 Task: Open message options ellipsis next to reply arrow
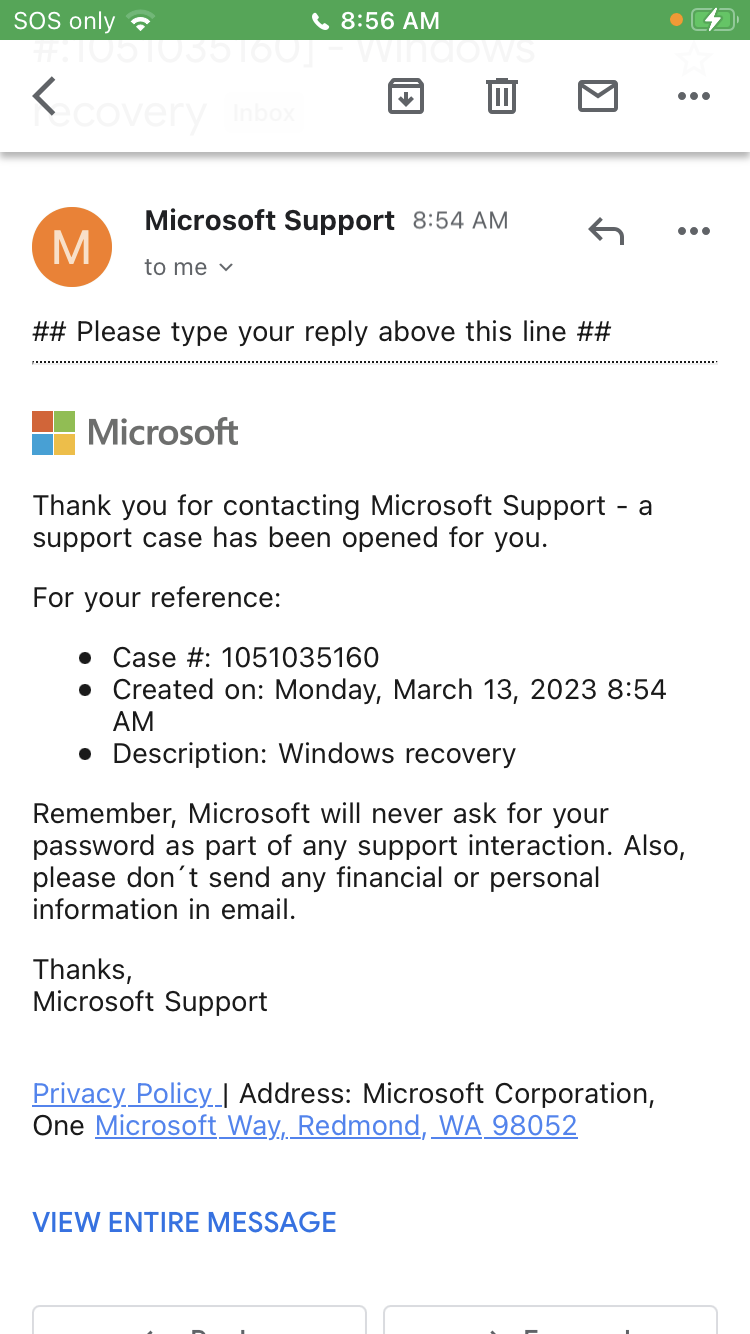point(693,232)
